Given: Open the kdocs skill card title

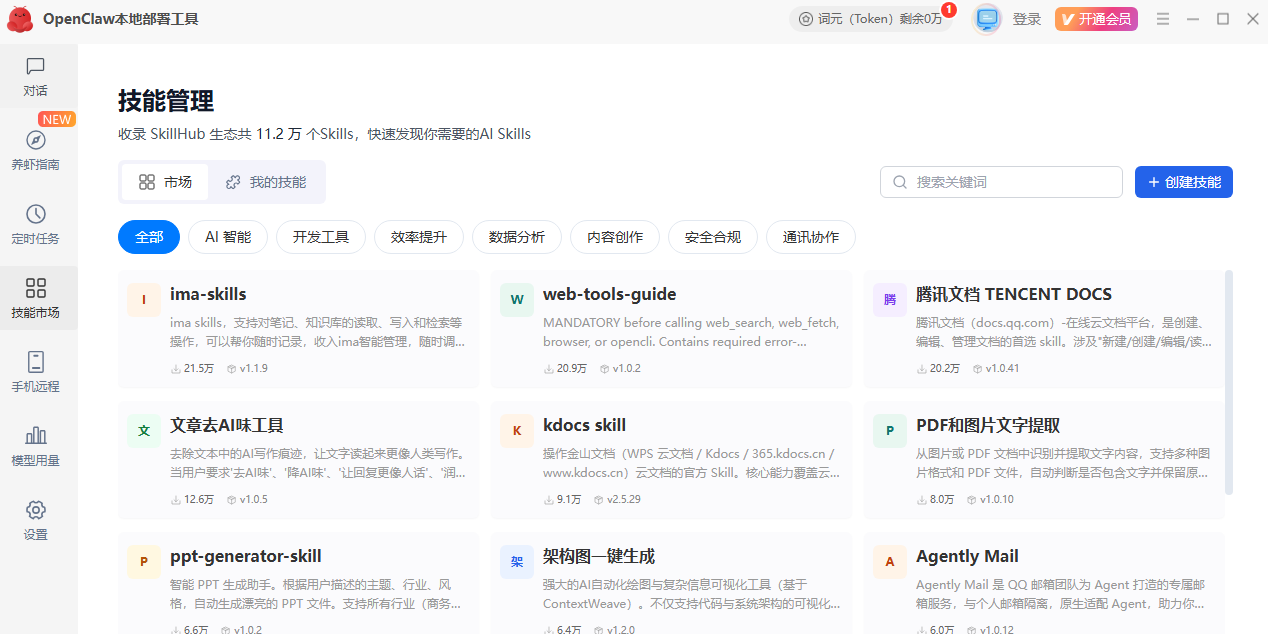Looking at the screenshot, I should (x=584, y=425).
